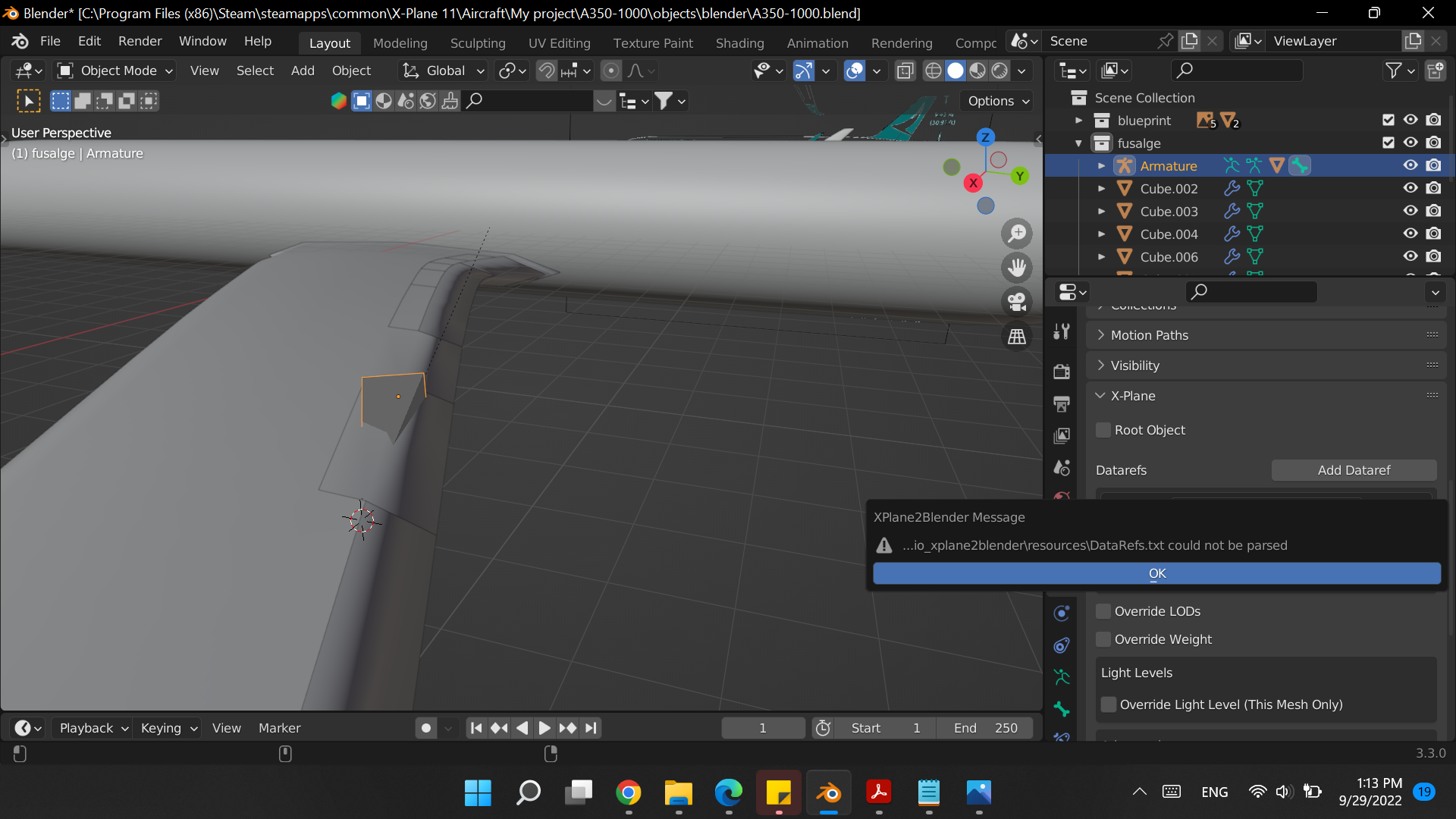The width and height of the screenshot is (1456, 819).
Task: Open the Render Properties tab icon
Action: (1061, 371)
